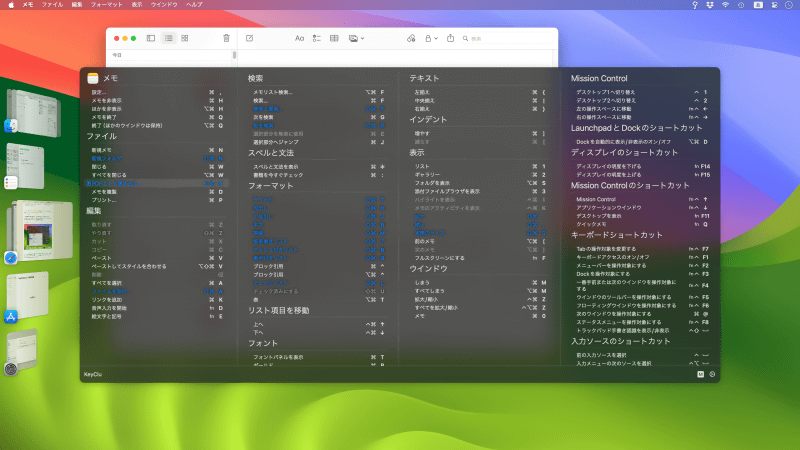Click the 選択部分へジャンプ shortcut row

(318, 142)
